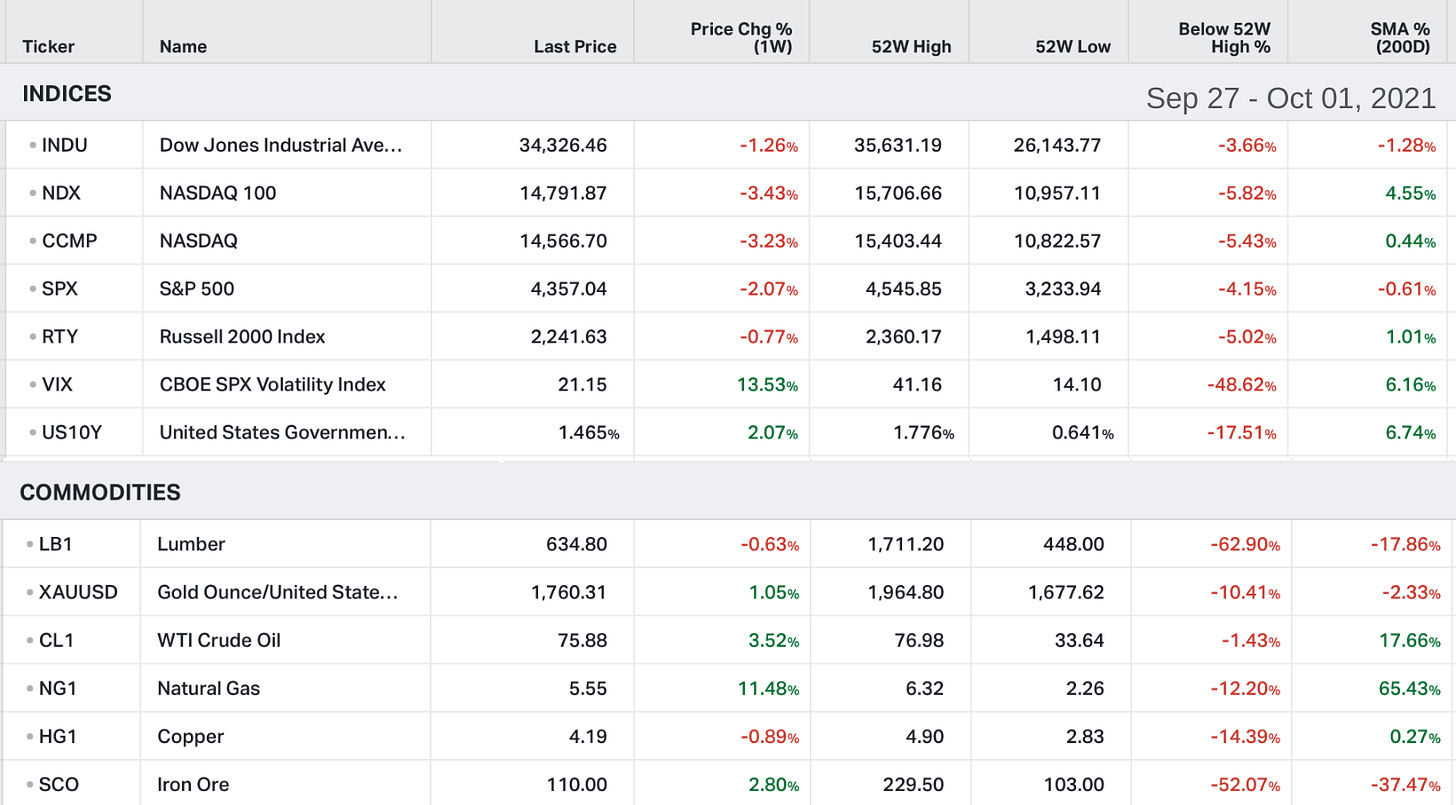This screenshot has width=1456, height=805.
Task: Sort by Price Chg % (1W) header
Action: 741,38
